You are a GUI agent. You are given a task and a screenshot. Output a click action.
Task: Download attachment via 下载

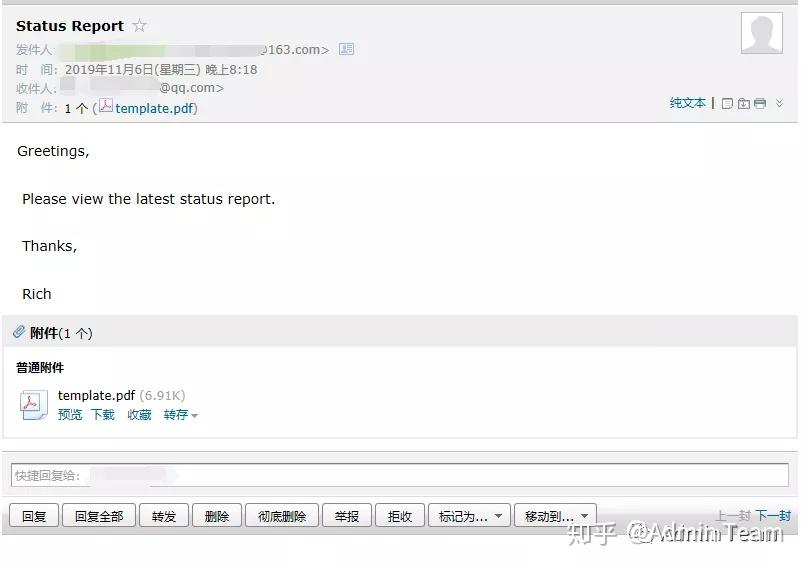(103, 414)
